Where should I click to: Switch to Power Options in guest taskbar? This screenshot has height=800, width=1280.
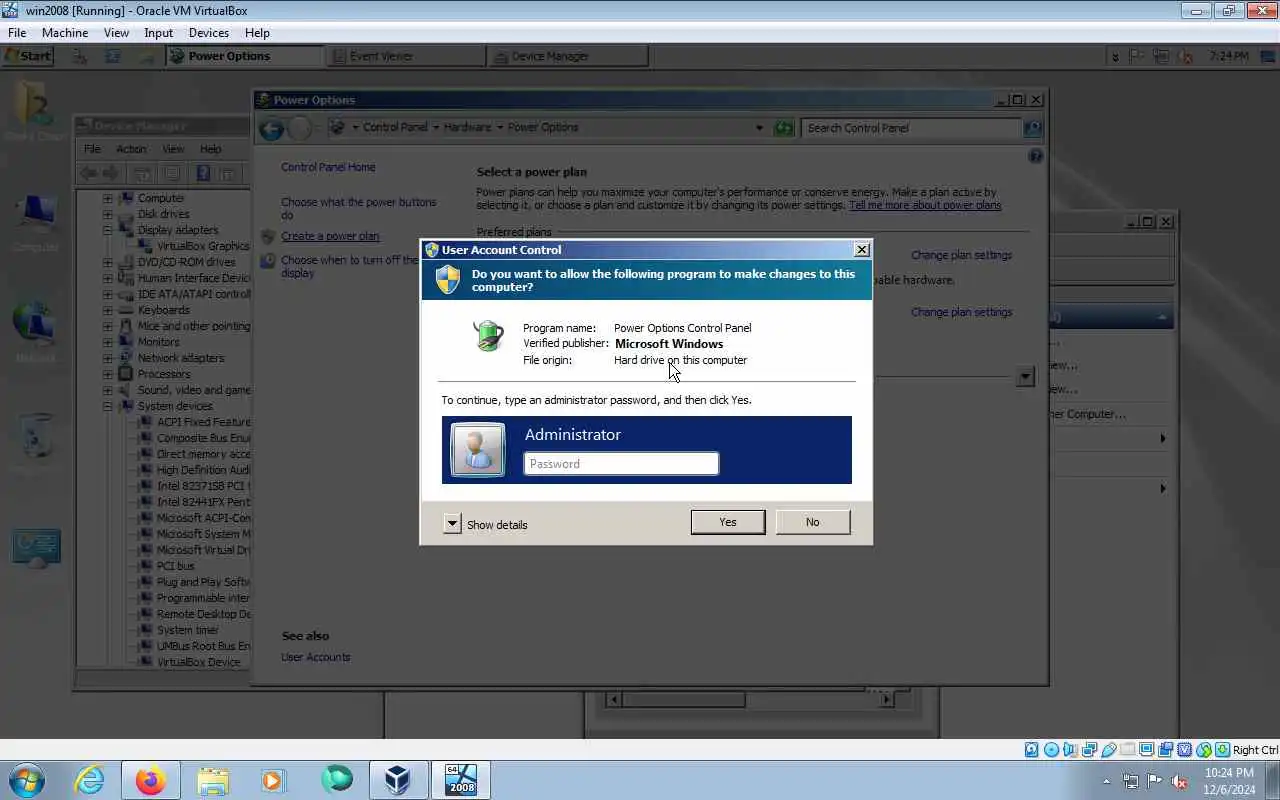pos(244,56)
